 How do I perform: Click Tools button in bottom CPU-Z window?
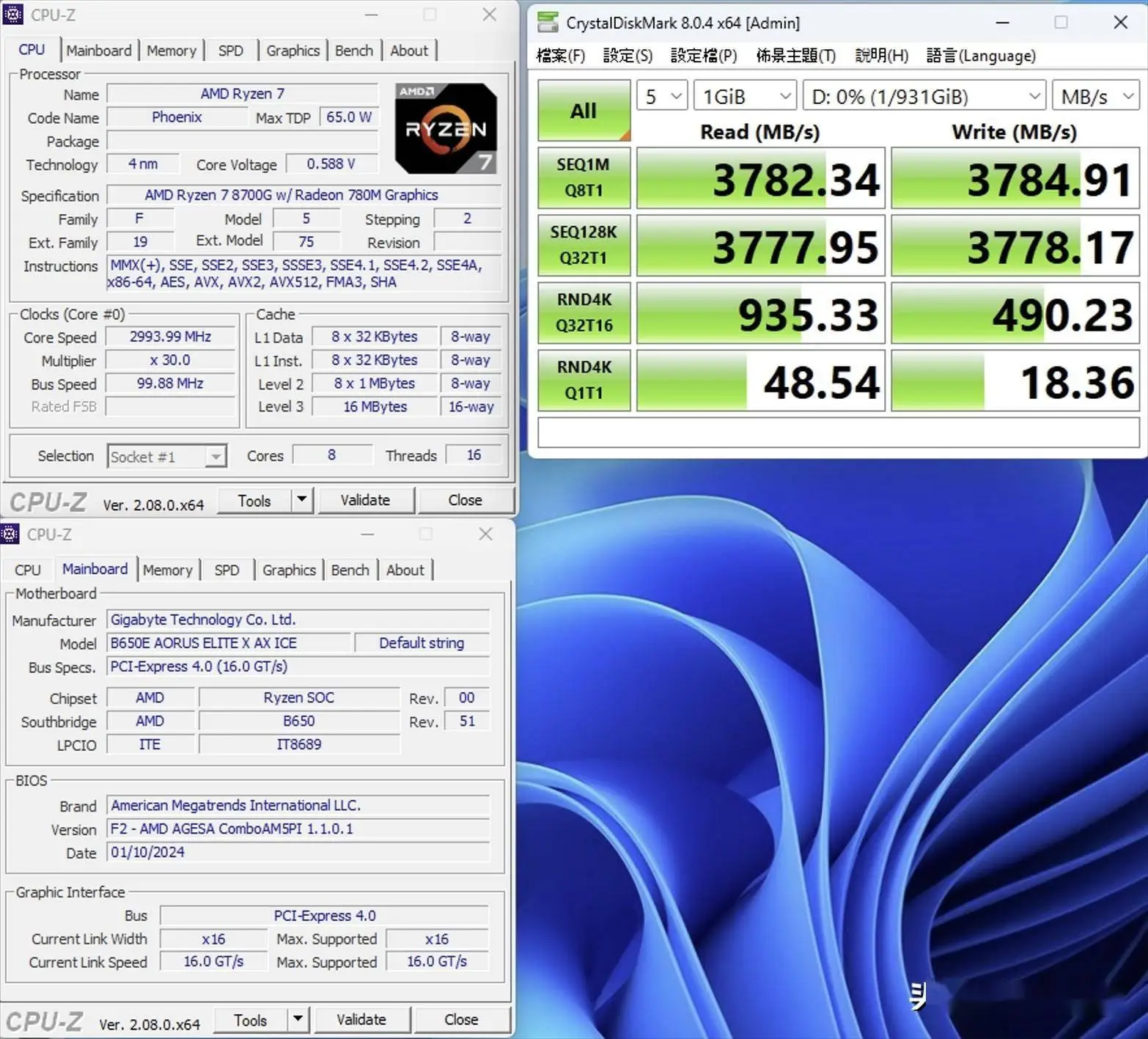(x=251, y=1020)
